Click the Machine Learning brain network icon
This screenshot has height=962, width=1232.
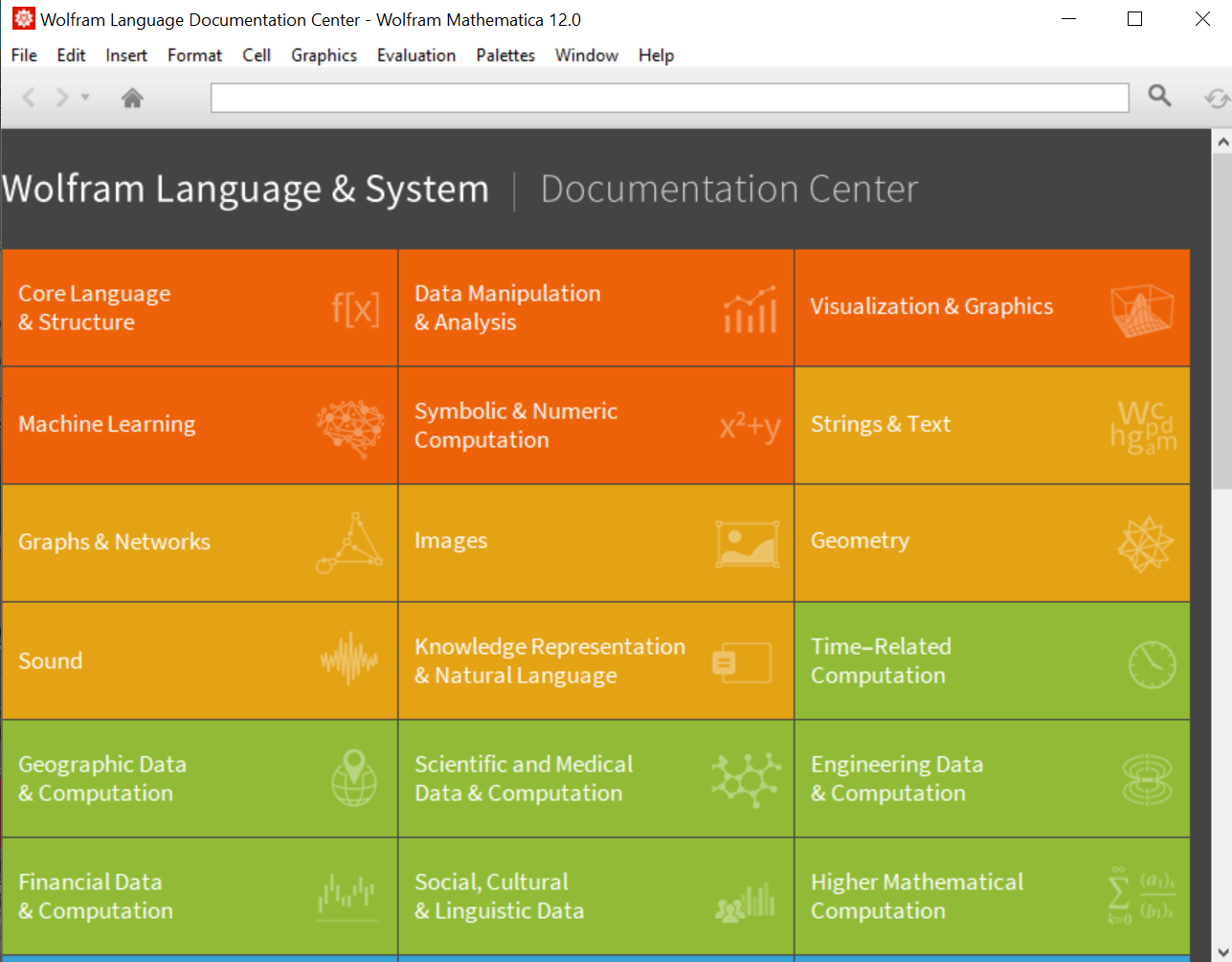(350, 428)
